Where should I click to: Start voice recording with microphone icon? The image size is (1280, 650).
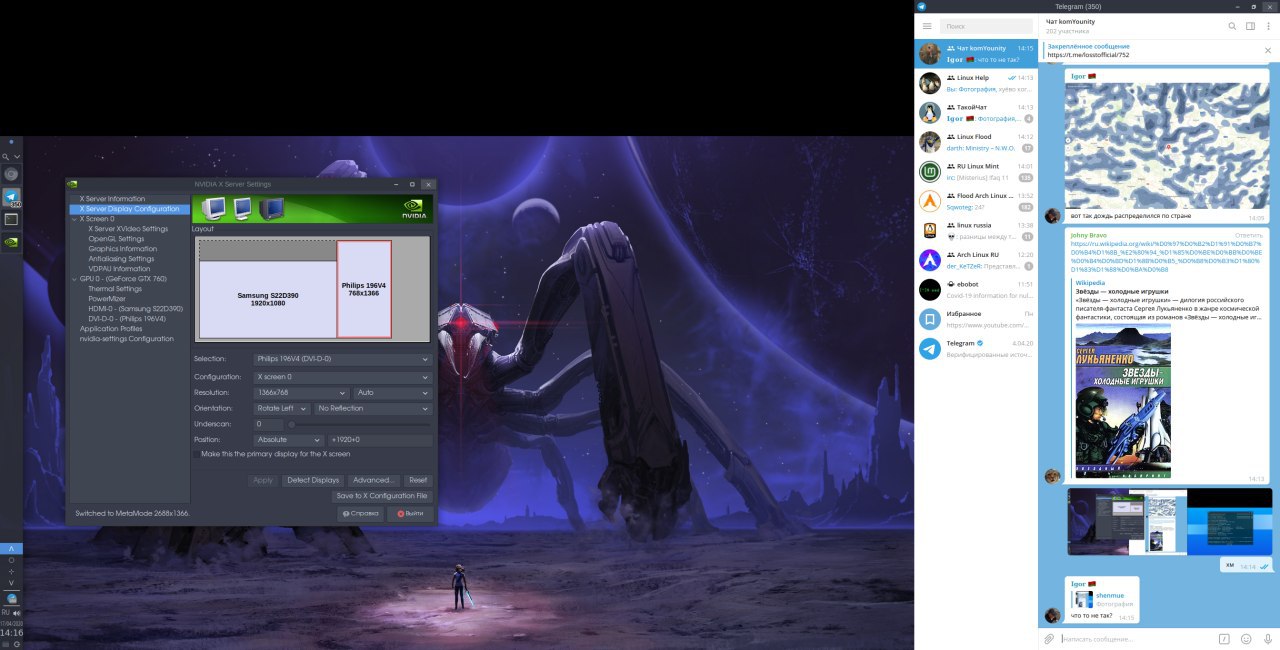1267,638
